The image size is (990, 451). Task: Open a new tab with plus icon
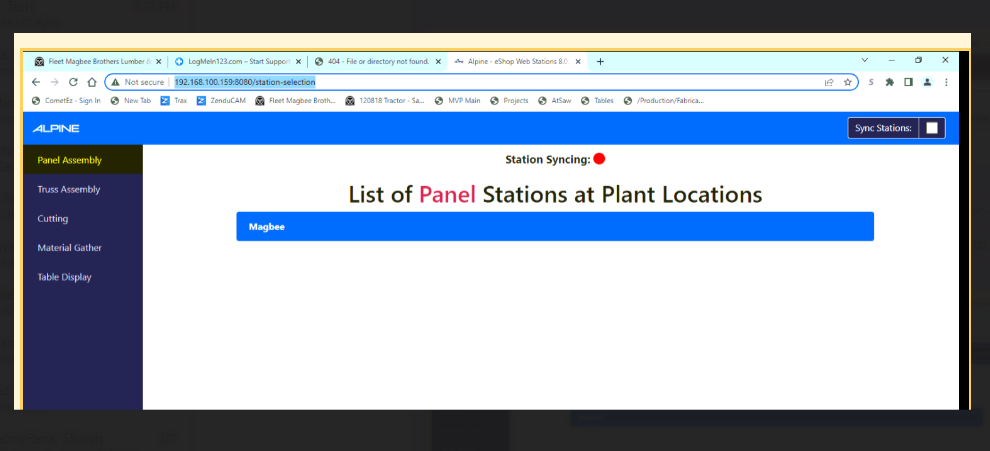point(600,61)
